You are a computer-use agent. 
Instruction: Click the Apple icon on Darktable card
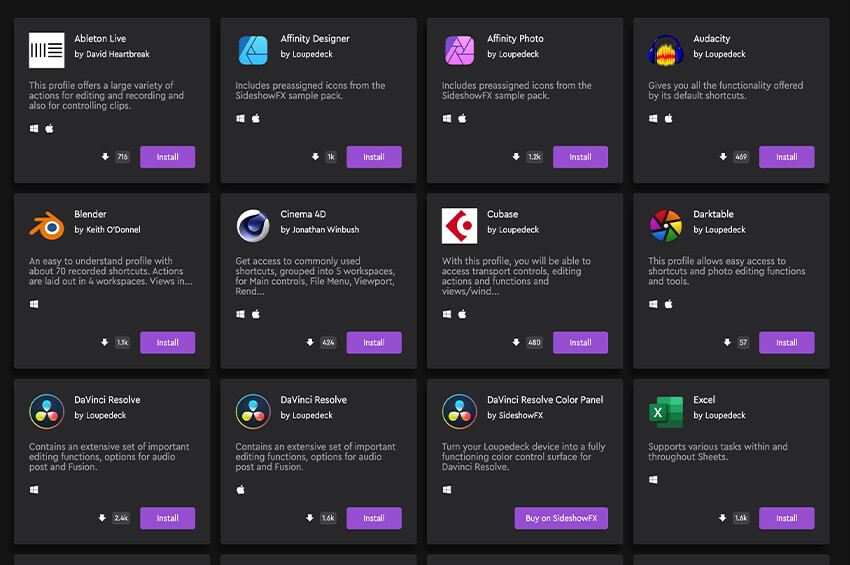(x=668, y=304)
